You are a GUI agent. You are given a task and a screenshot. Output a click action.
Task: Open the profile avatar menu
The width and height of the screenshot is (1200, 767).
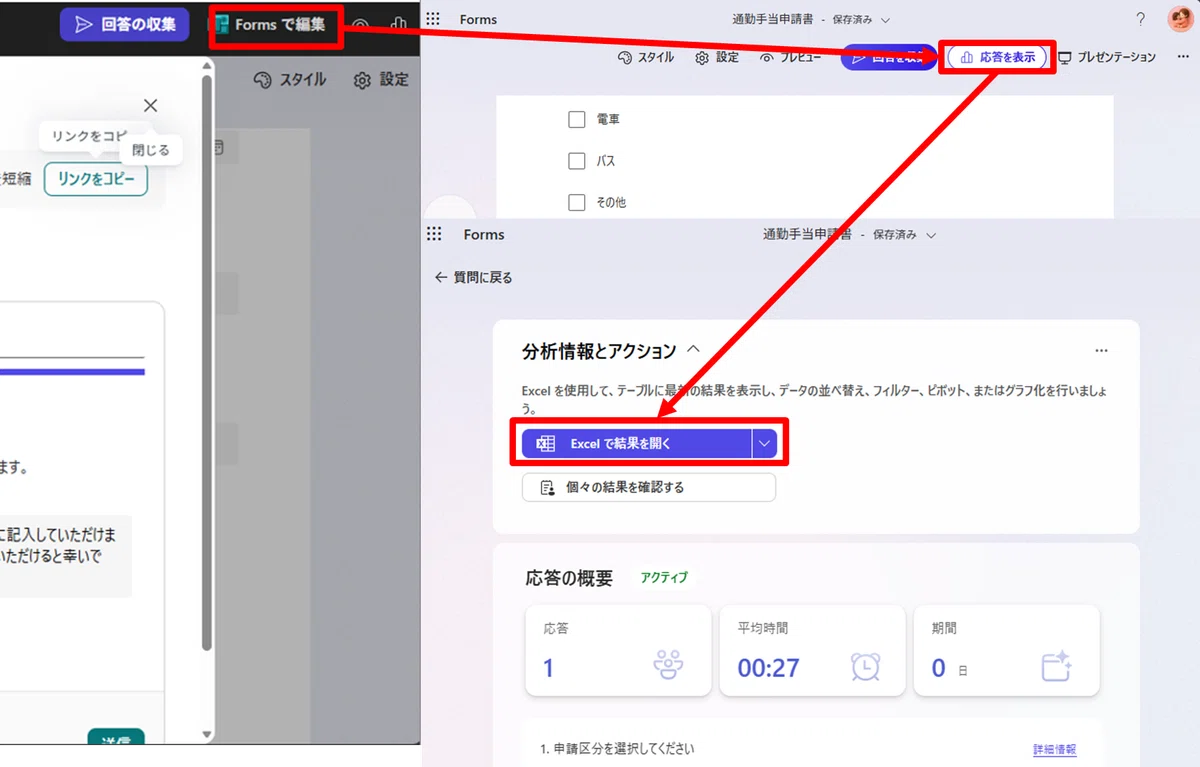tap(1180, 19)
